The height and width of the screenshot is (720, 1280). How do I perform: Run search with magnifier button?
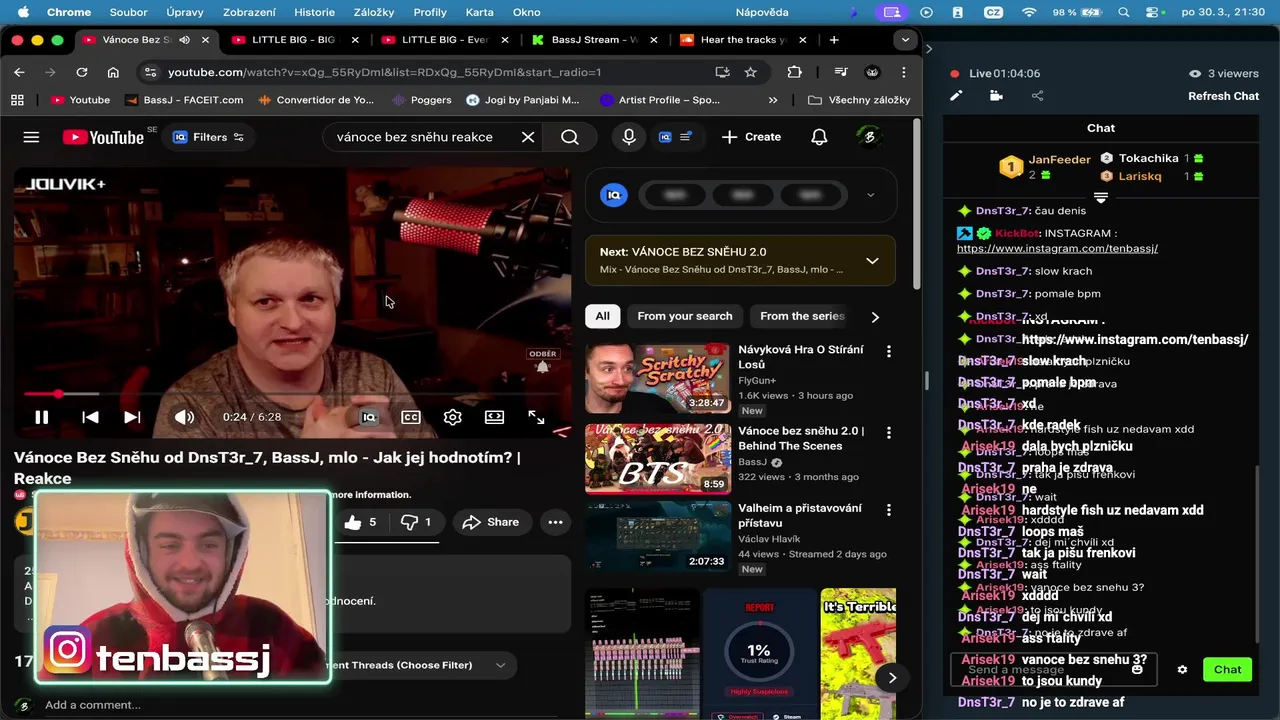point(570,137)
